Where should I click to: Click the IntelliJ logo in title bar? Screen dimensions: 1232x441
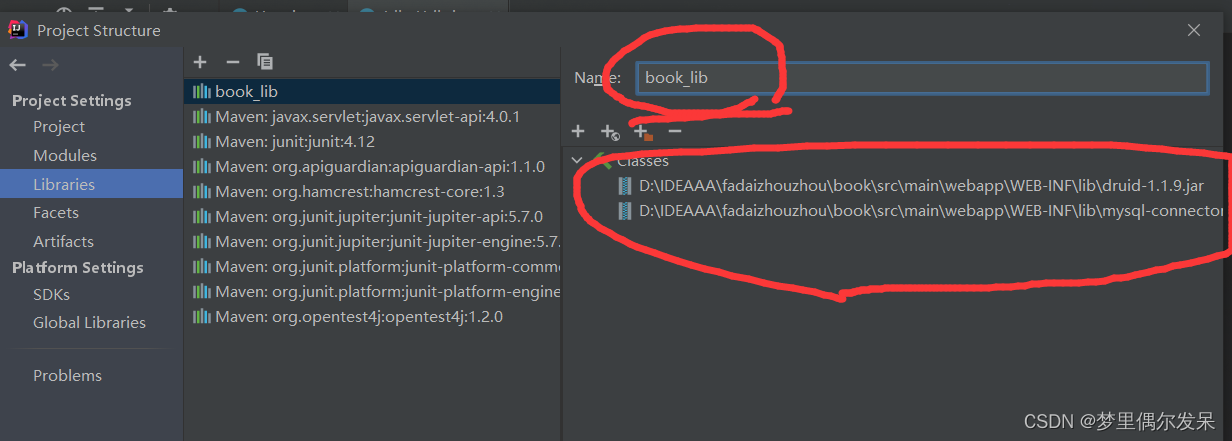point(18,30)
